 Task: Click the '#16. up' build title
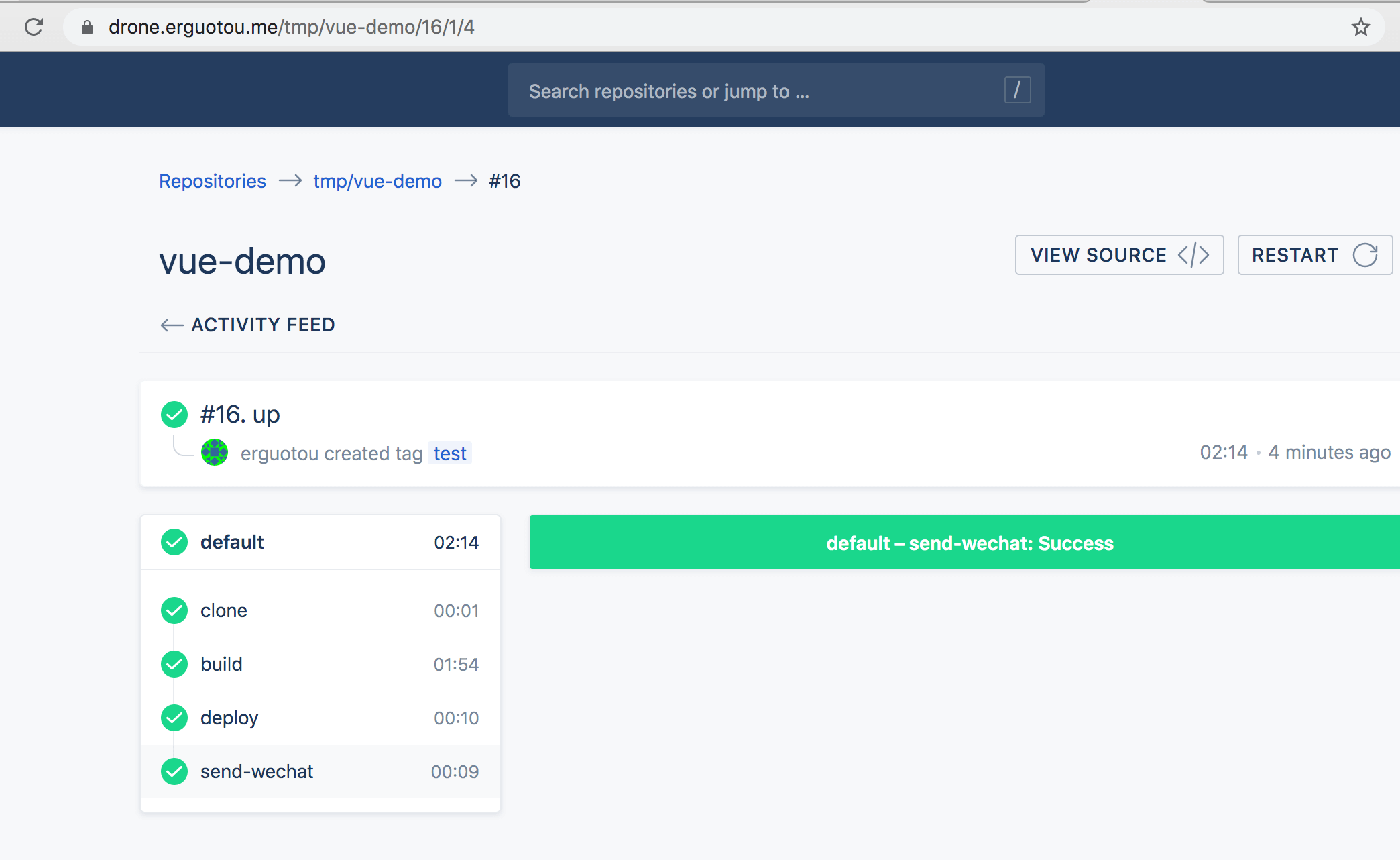tap(240, 415)
